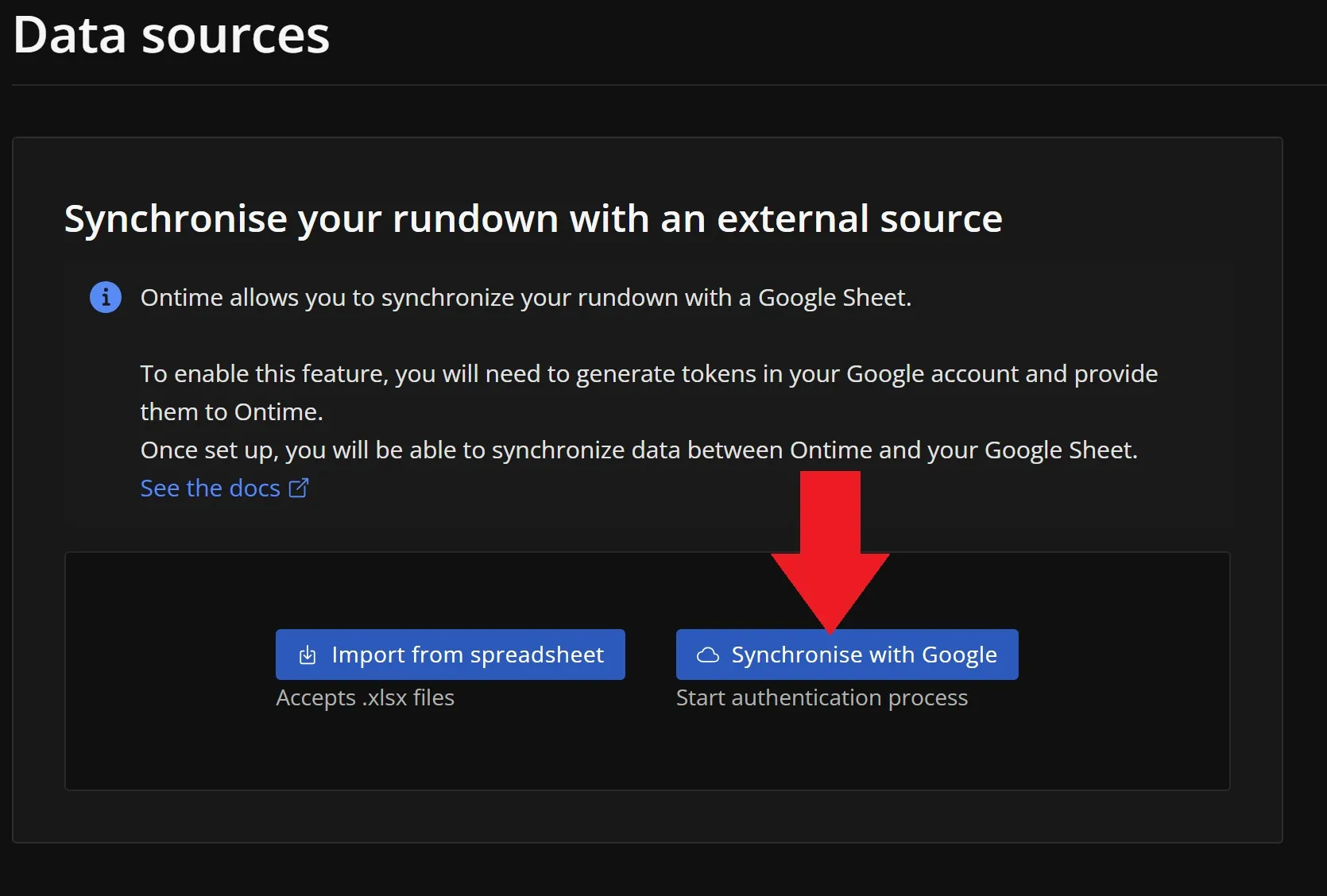Start Synchronise with Google
This screenshot has height=896, width=1327.
point(847,655)
